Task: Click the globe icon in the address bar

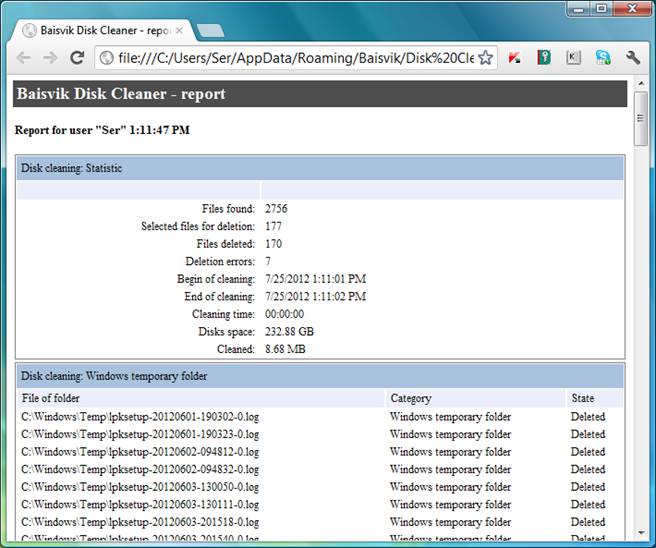Action: pos(107,58)
